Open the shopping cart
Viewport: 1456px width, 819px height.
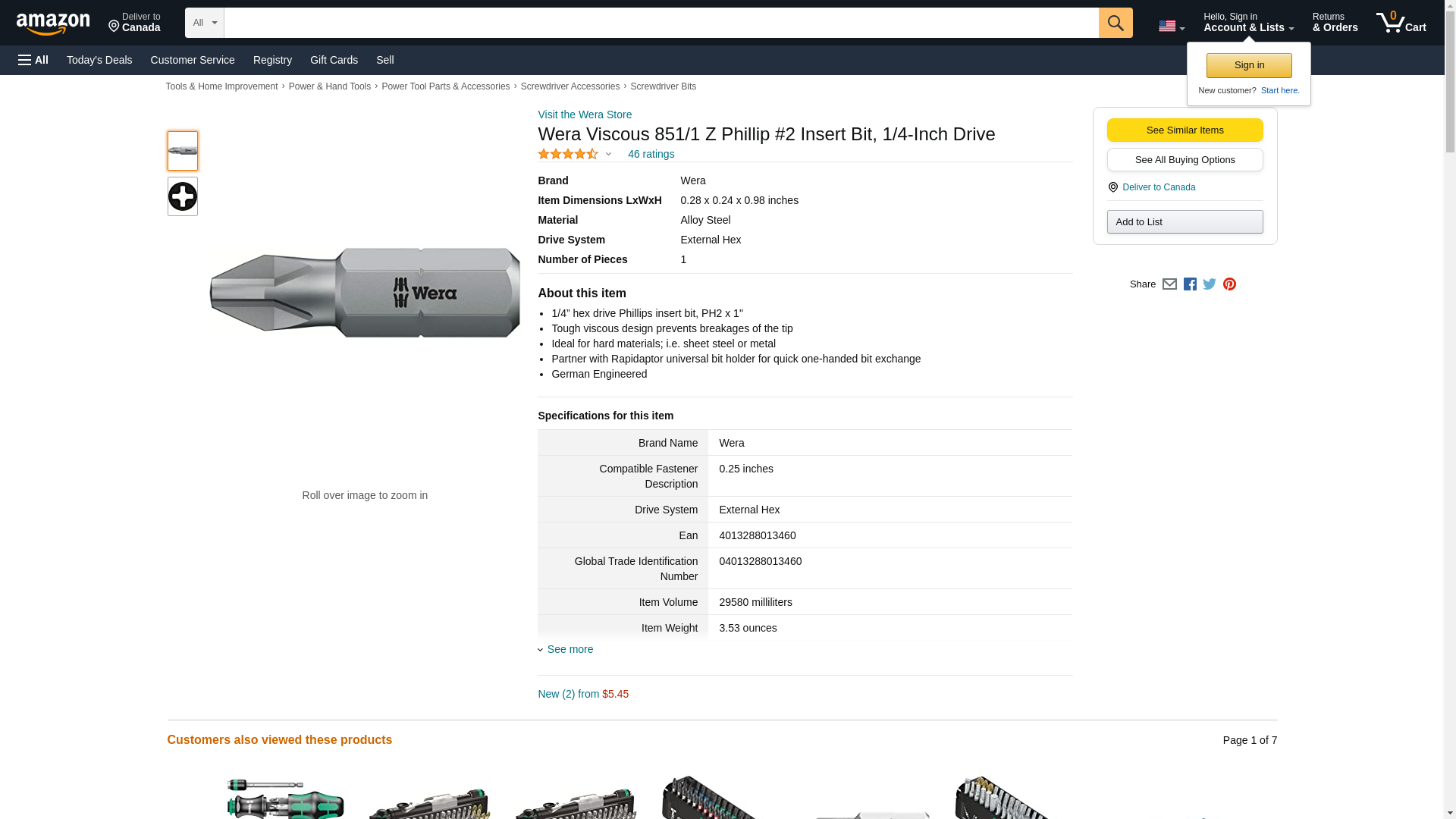tap(1401, 23)
